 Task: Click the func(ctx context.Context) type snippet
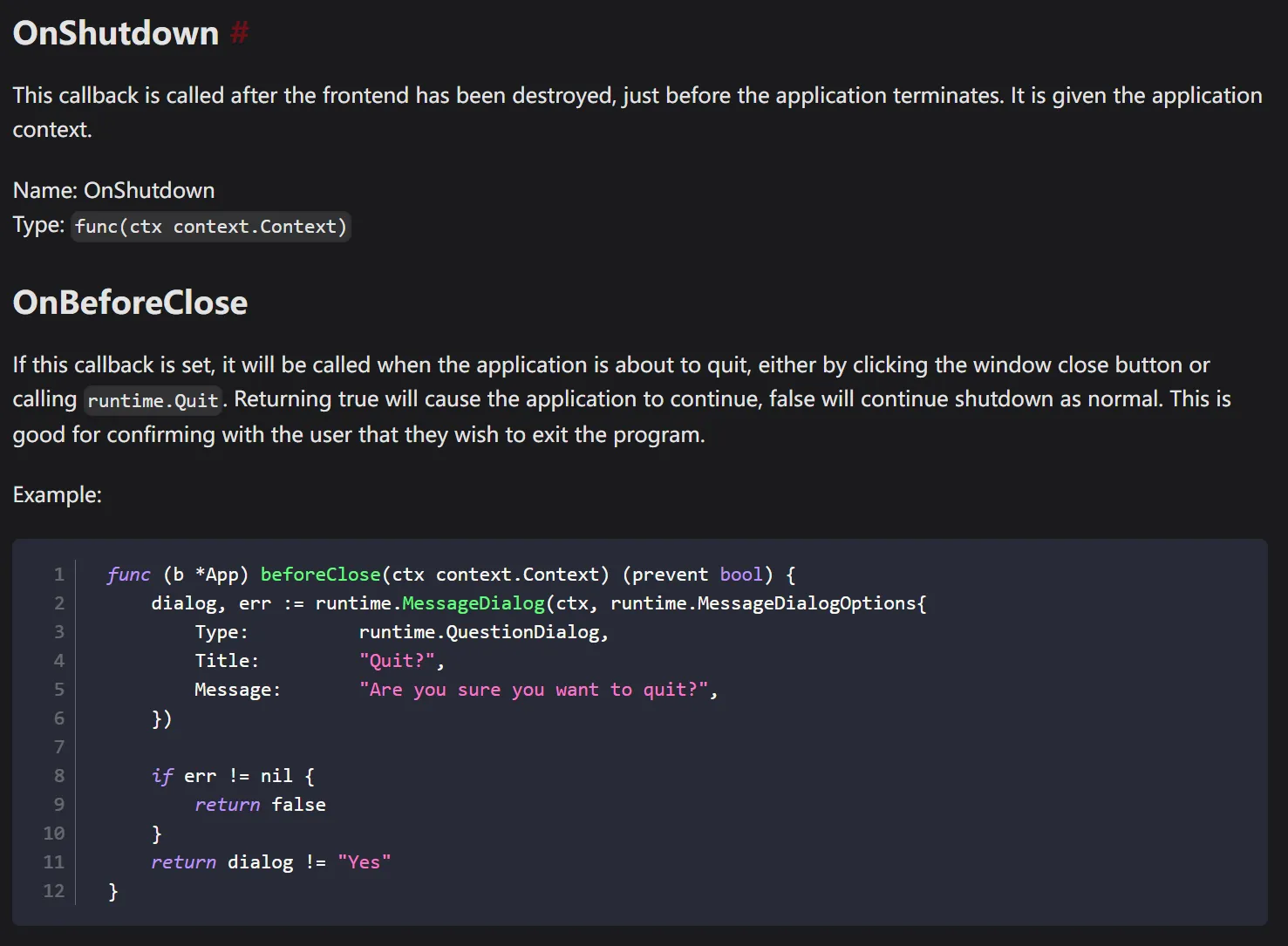pos(210,227)
